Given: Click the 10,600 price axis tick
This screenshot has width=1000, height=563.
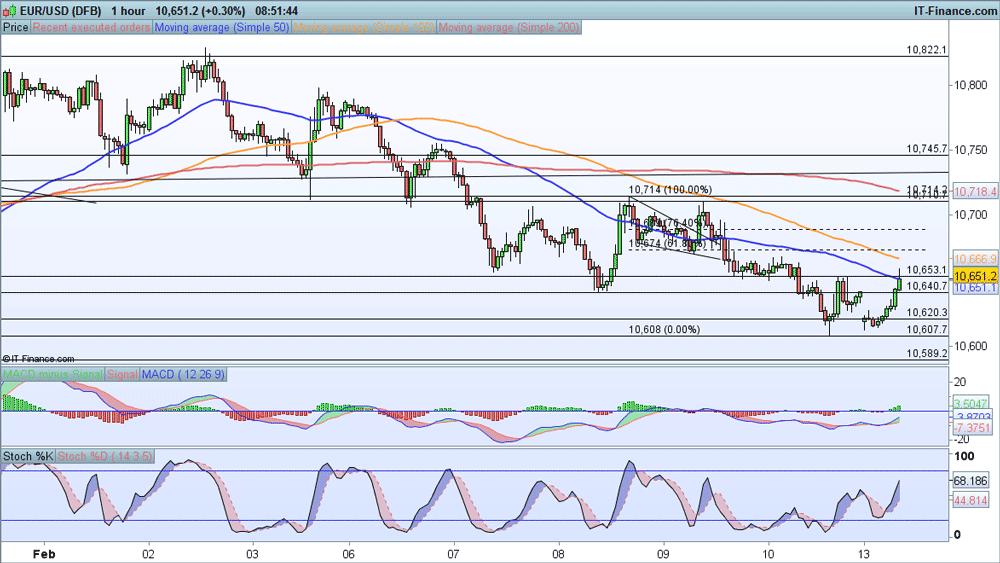Looking at the screenshot, I should coord(970,346).
